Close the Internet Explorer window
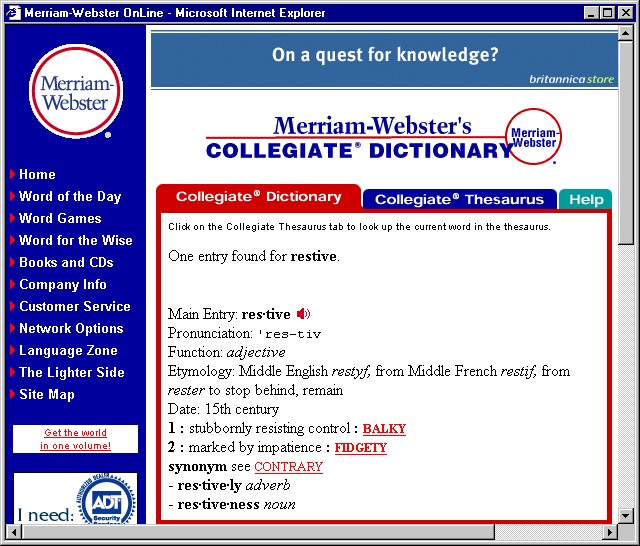 [625, 13]
